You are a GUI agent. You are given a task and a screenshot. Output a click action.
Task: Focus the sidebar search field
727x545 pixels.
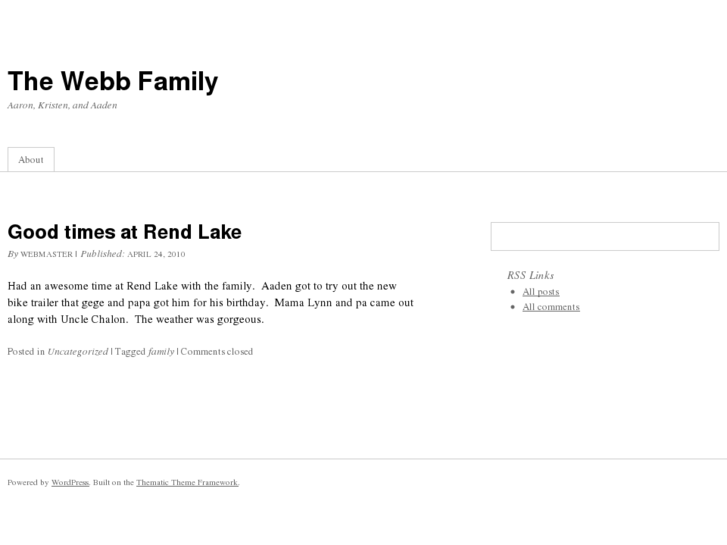click(x=604, y=236)
